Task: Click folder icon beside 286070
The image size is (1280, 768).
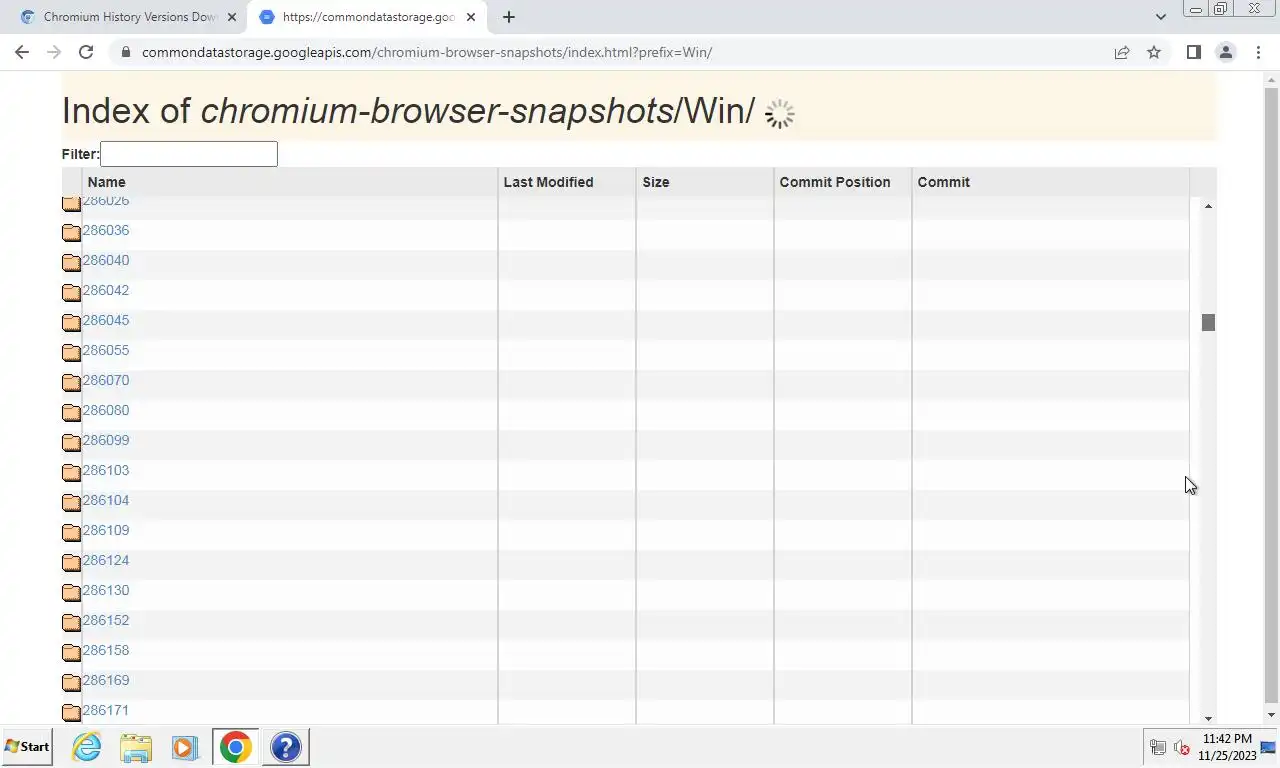Action: (71, 383)
